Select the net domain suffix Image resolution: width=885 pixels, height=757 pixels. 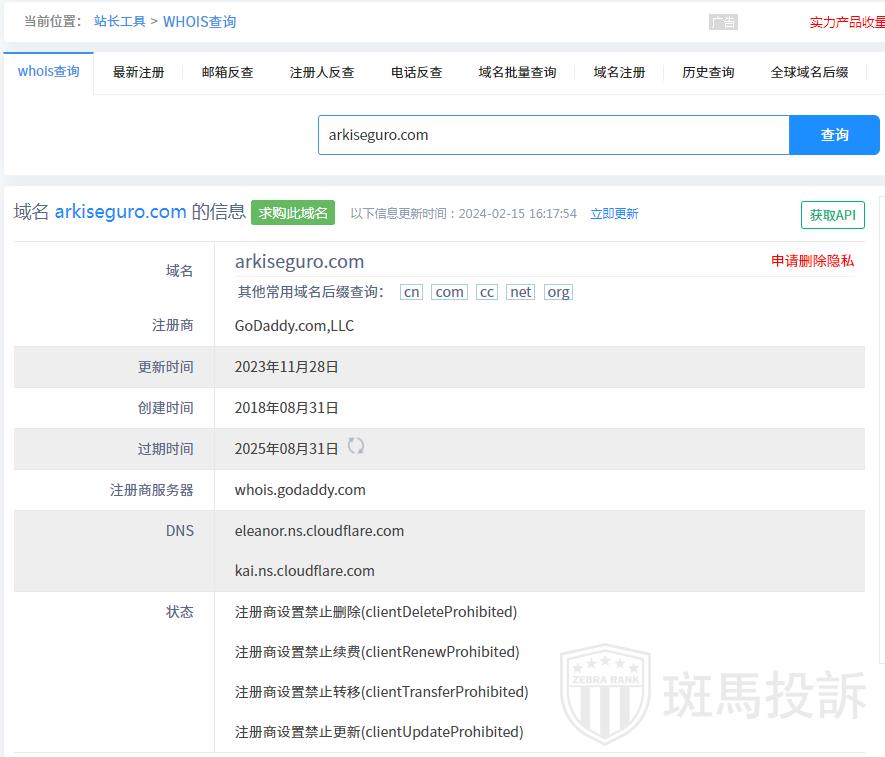[520, 292]
